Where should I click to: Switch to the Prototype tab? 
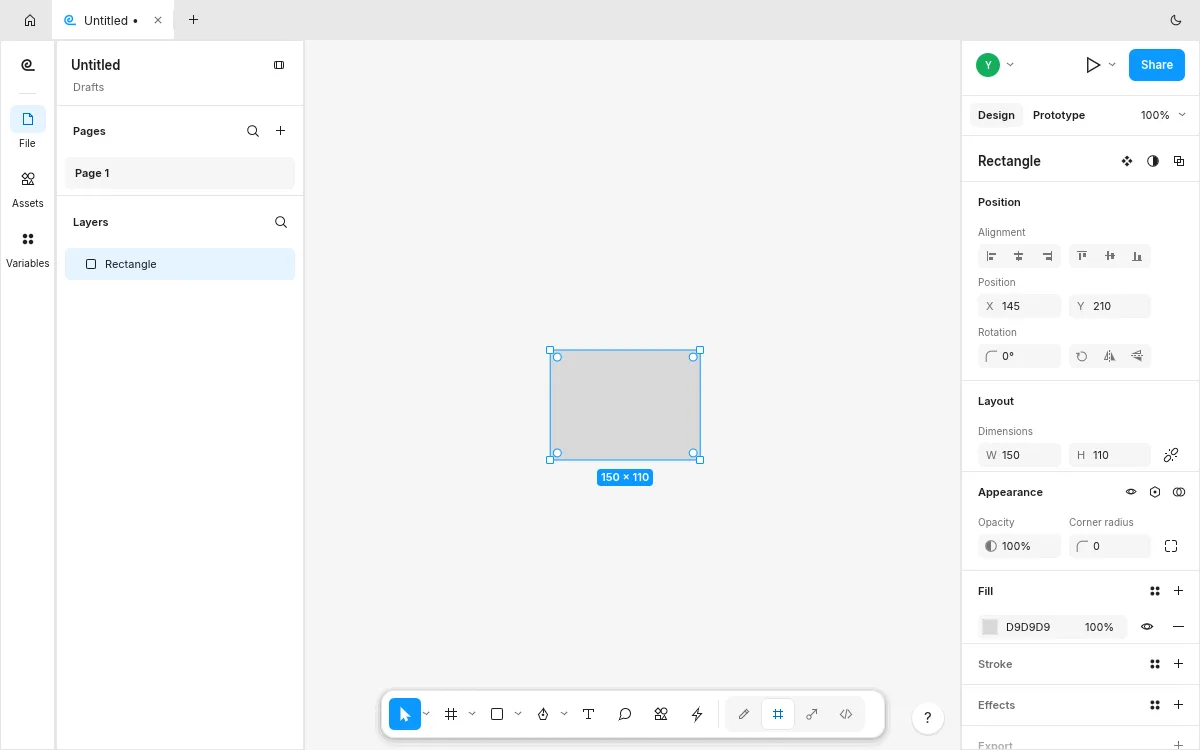(1059, 115)
